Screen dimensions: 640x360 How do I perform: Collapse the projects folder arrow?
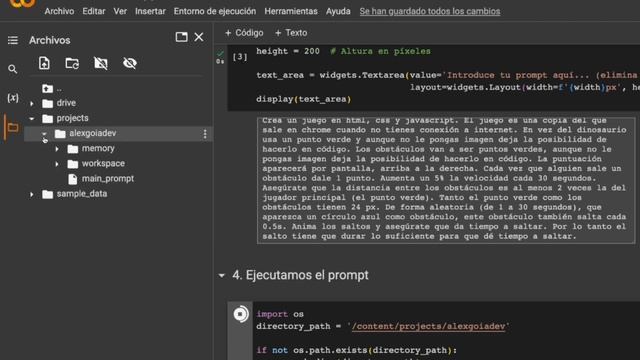[32, 118]
